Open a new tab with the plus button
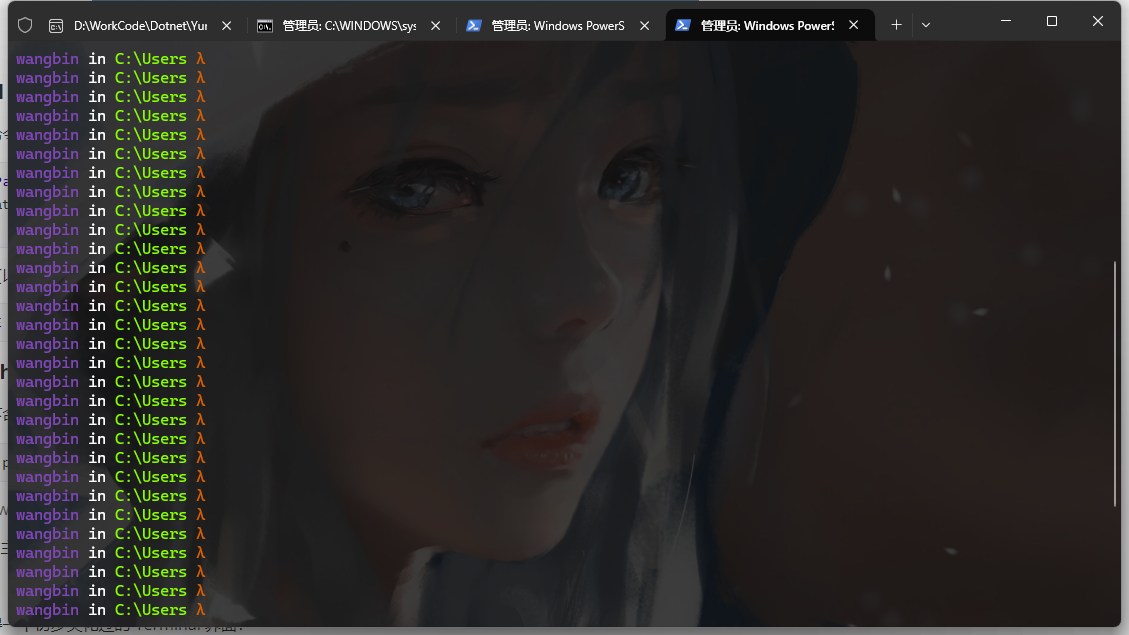 896,25
